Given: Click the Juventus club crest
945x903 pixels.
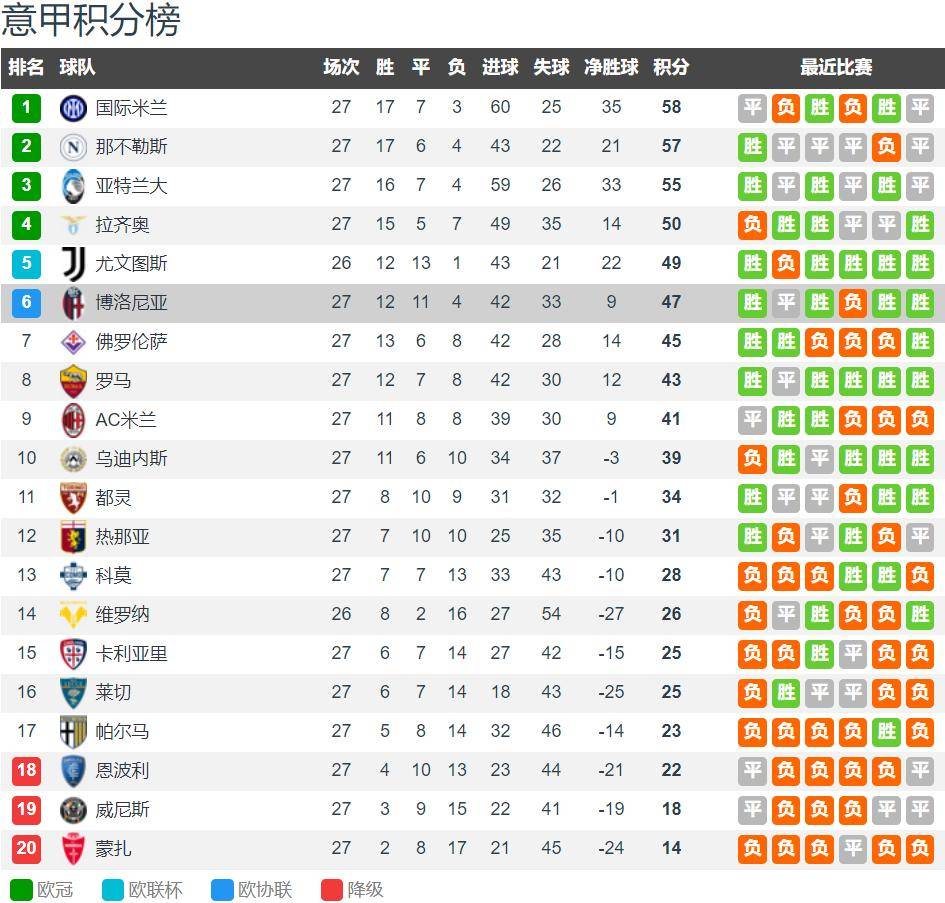Looking at the screenshot, I should pyautogui.click(x=73, y=264).
